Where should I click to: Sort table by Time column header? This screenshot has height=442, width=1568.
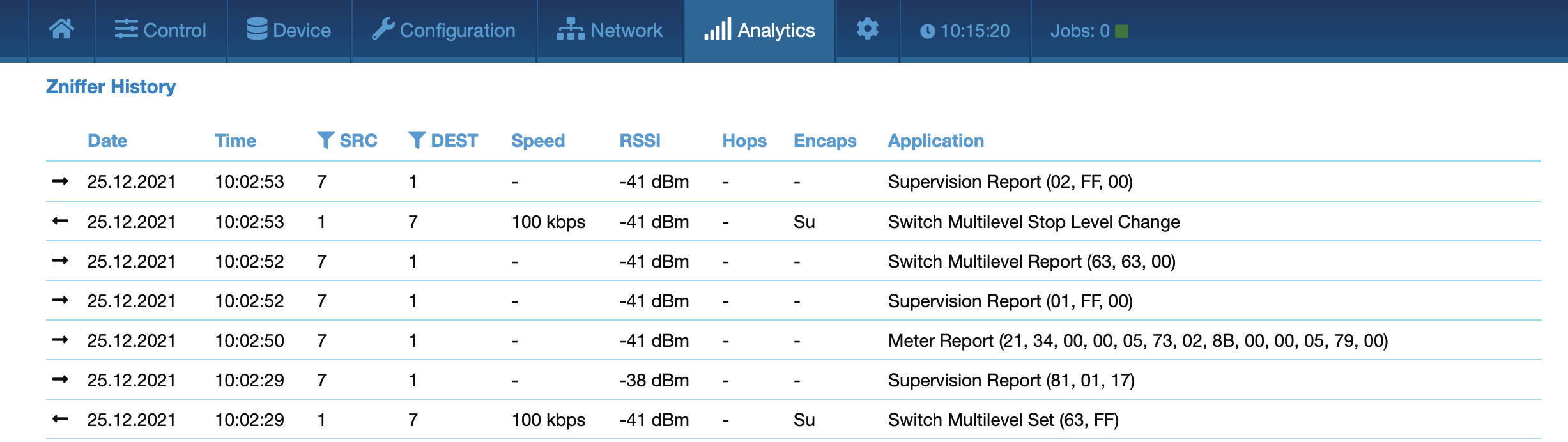[x=235, y=141]
